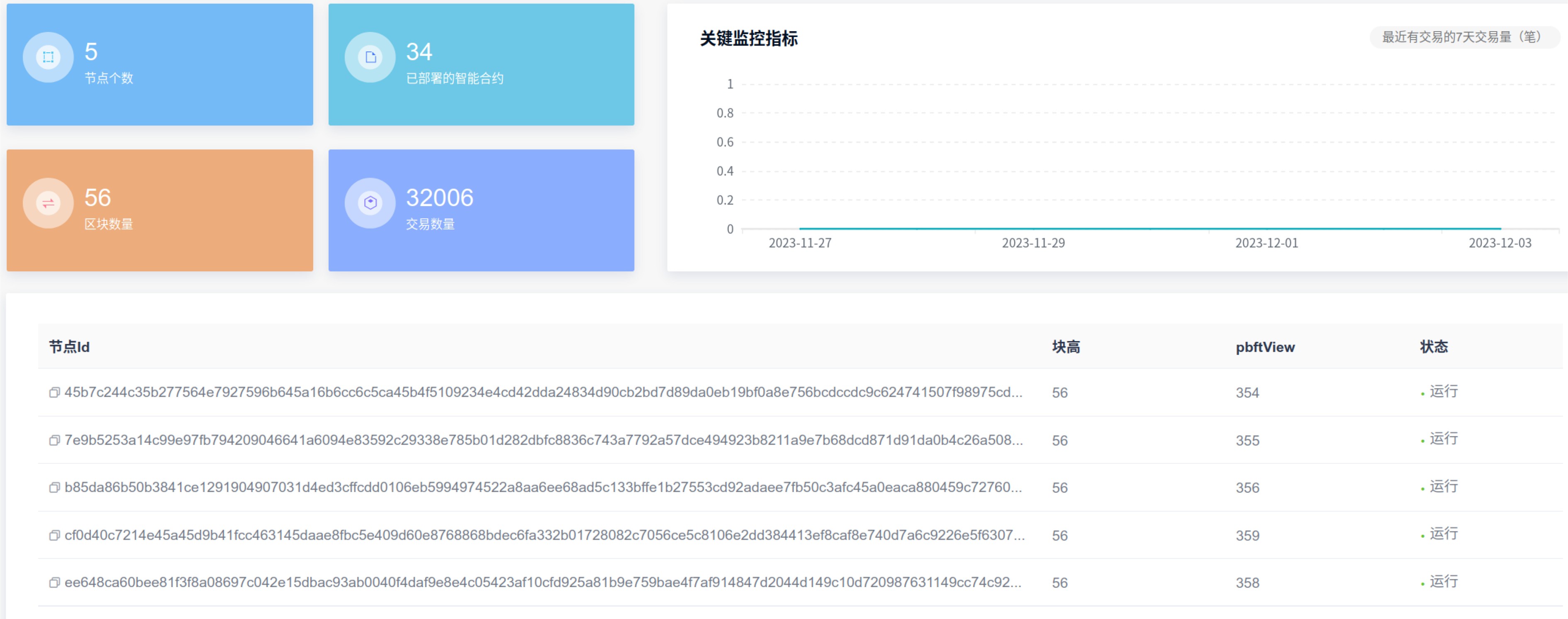Click pbftView value 355

1247,440
